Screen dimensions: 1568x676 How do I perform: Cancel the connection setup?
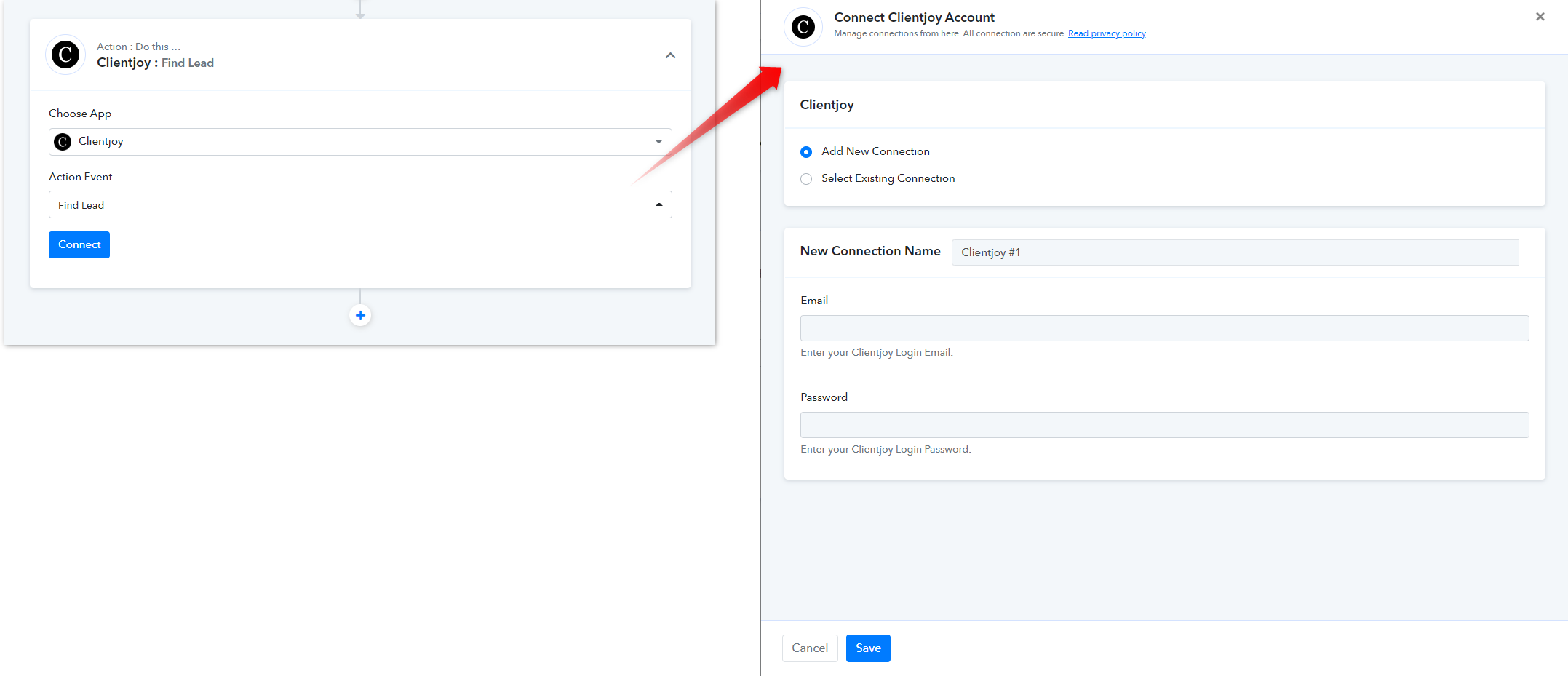pyautogui.click(x=810, y=648)
